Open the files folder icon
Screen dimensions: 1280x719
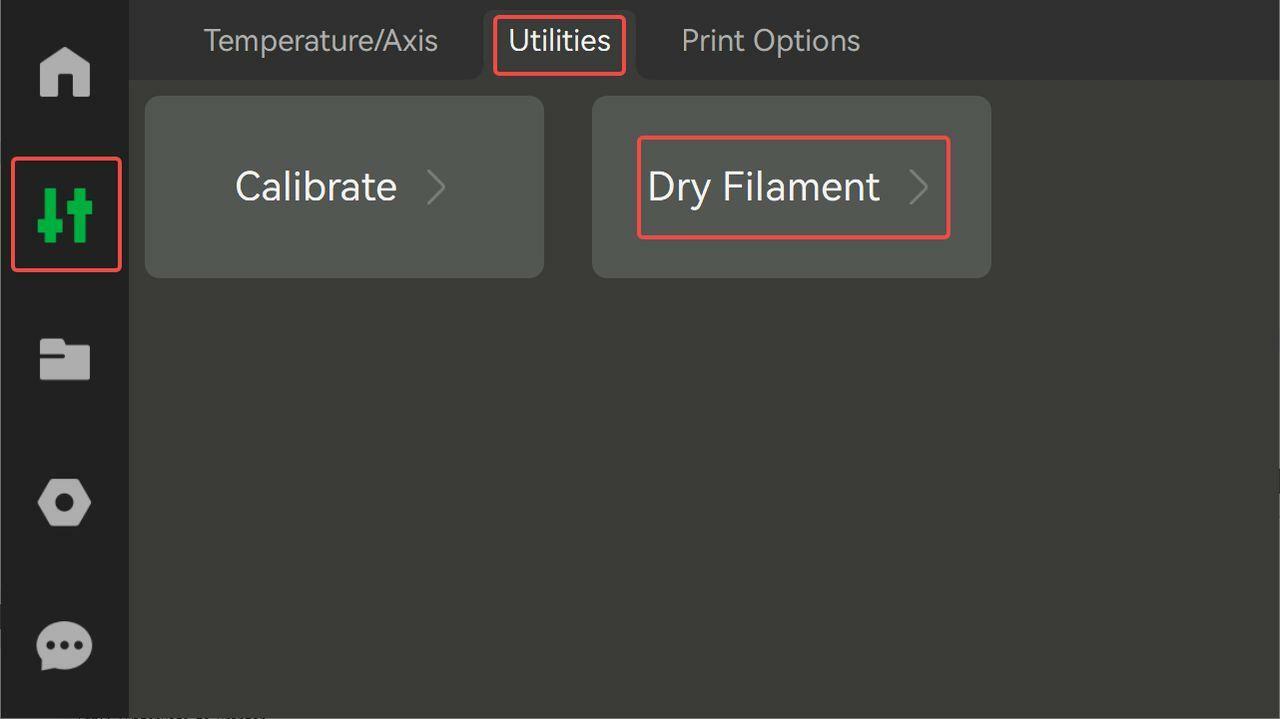point(65,359)
